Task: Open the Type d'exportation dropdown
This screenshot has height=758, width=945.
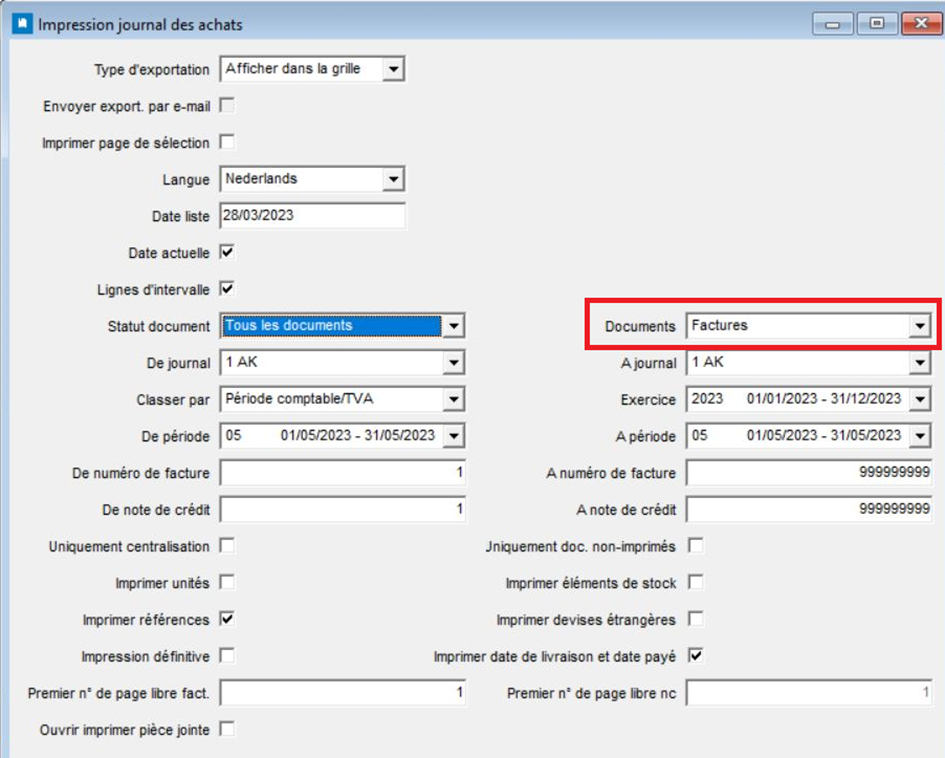Action: click(x=393, y=69)
